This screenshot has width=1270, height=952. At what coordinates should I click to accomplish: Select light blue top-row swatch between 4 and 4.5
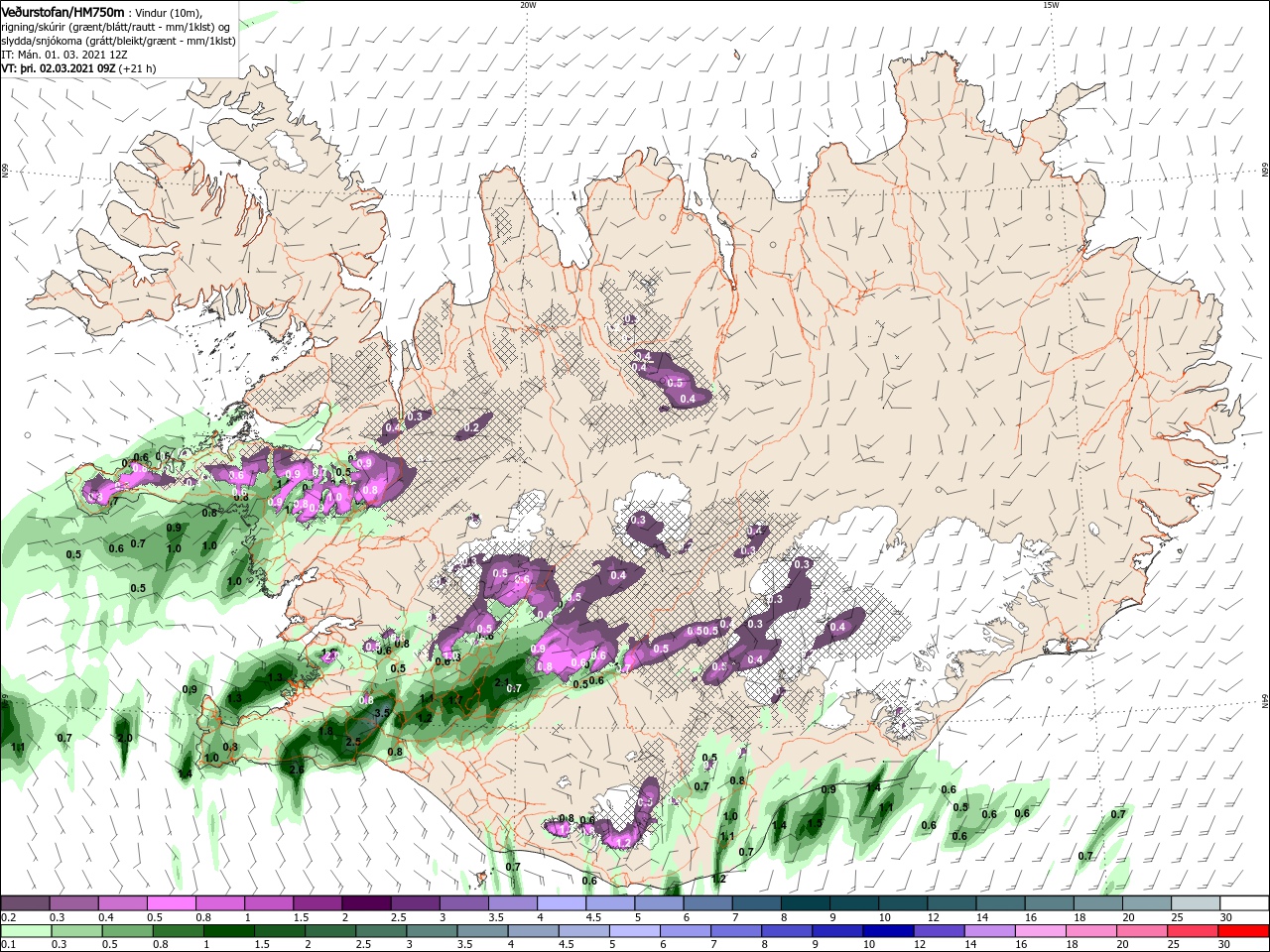562,903
